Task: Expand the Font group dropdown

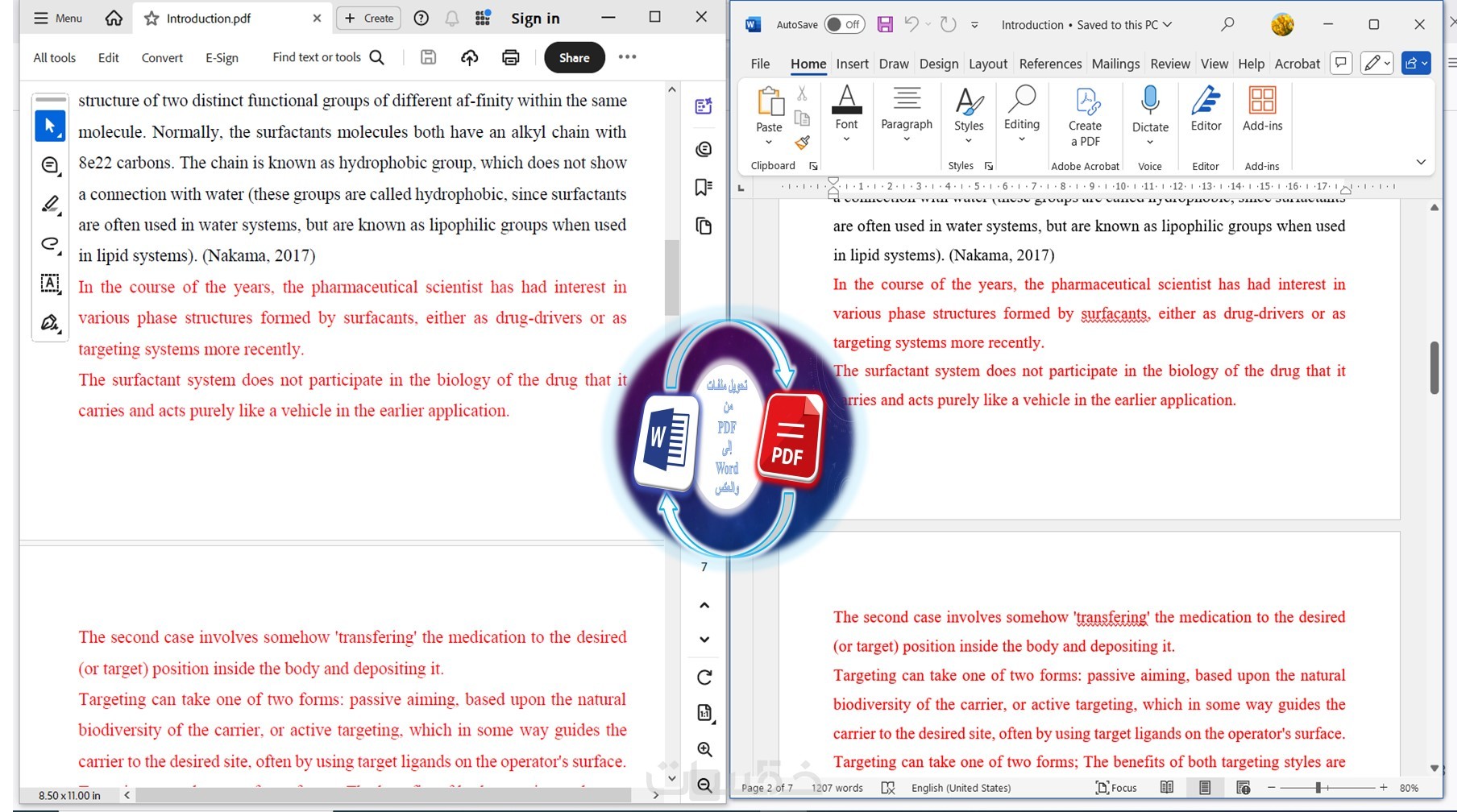Action: [x=846, y=139]
